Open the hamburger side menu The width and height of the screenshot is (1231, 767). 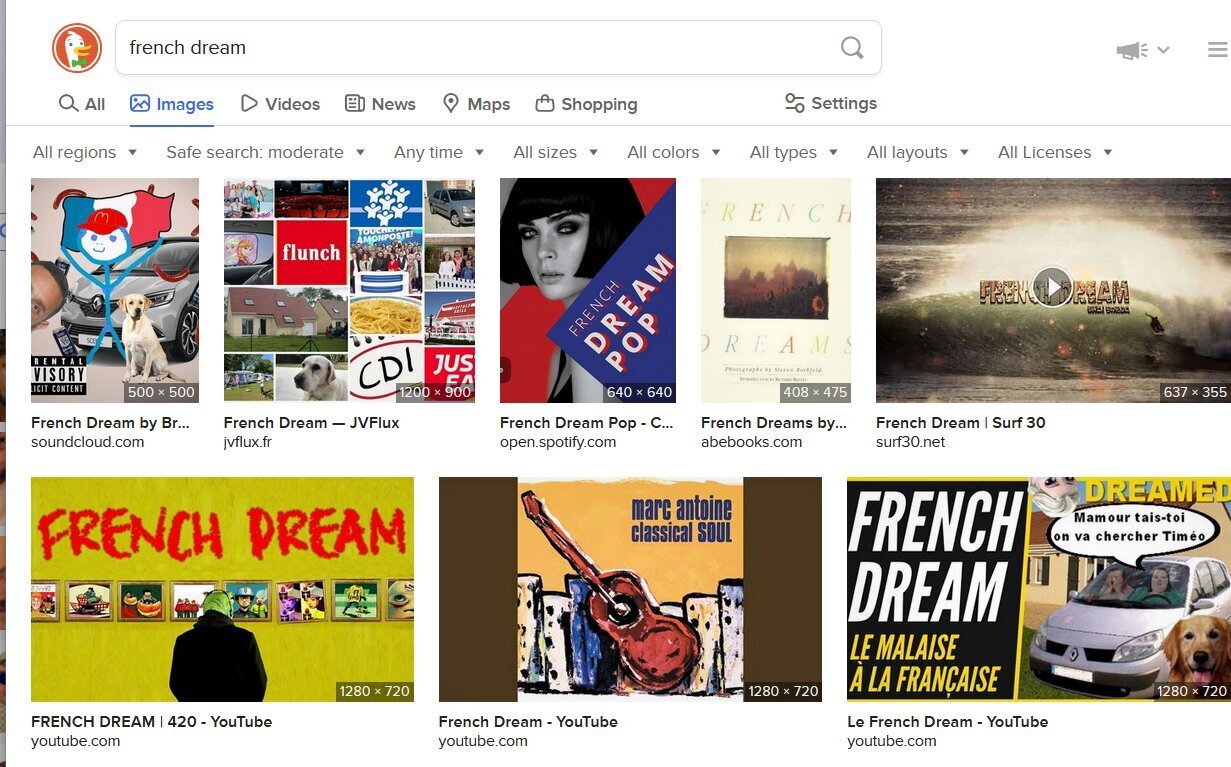pyautogui.click(x=1217, y=50)
